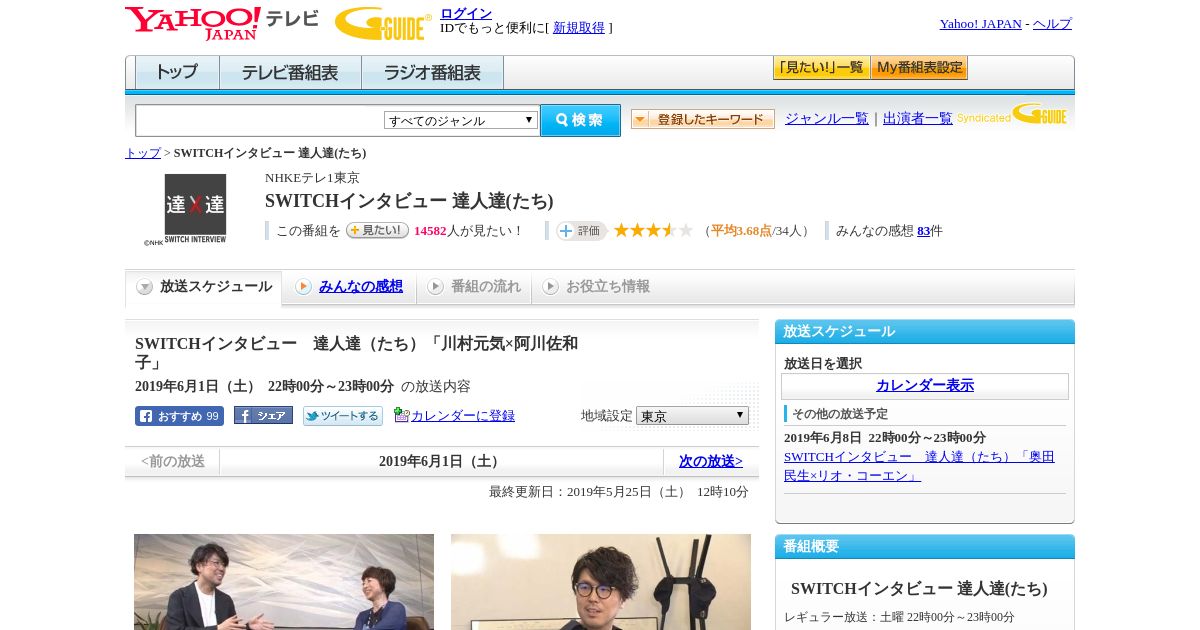
Task: Open the 奥田民生×リオ・コーエン broadcast link
Action: point(919,466)
